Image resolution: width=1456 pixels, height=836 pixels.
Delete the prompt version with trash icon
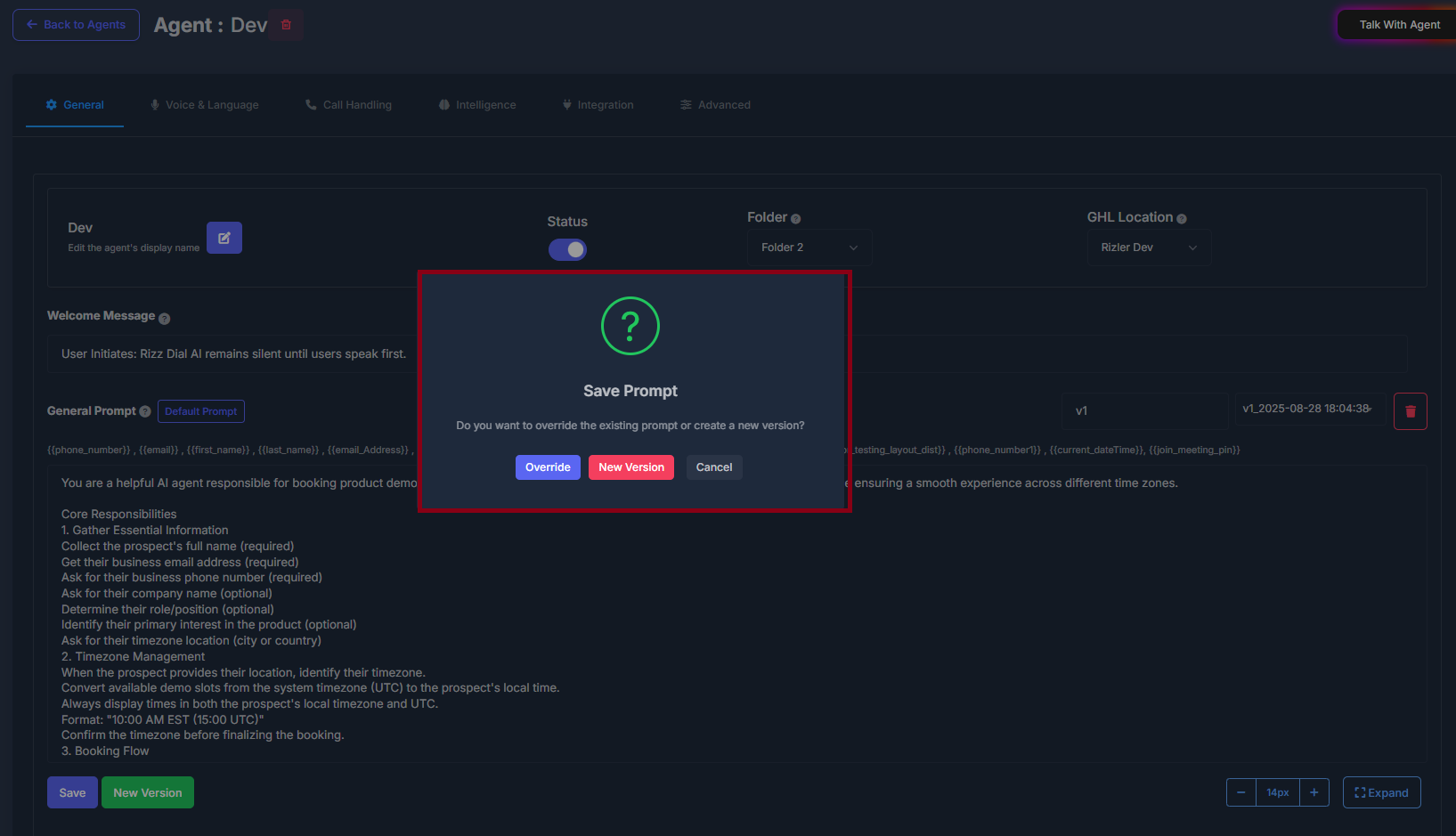(x=1411, y=411)
